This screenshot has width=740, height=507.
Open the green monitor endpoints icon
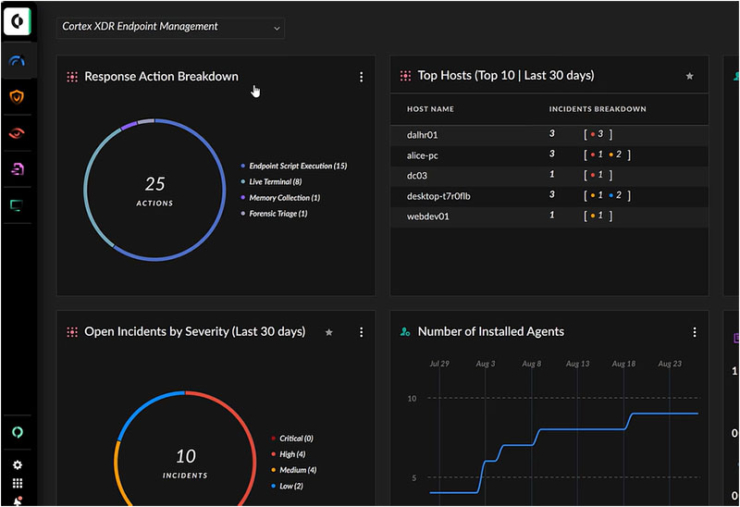pos(17,205)
